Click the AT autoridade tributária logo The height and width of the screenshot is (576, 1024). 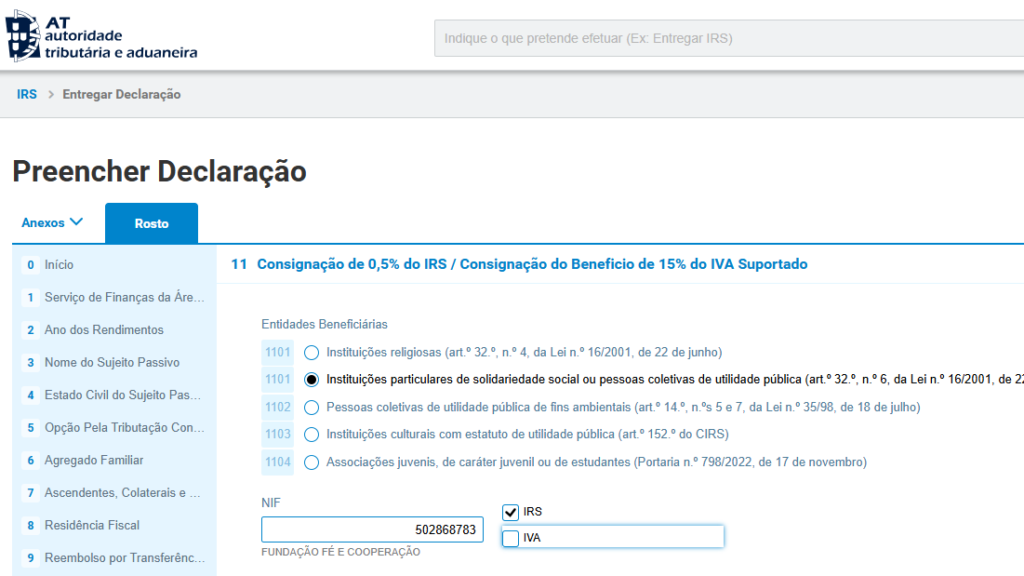point(102,38)
